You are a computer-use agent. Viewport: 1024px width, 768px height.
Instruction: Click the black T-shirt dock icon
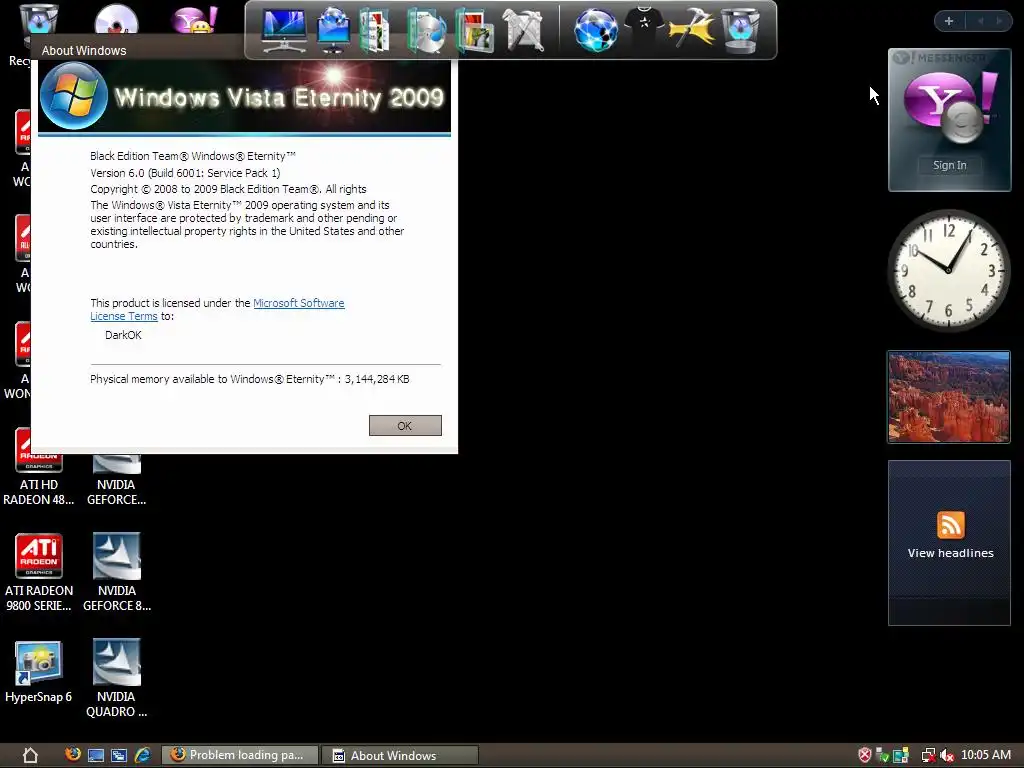tap(644, 26)
